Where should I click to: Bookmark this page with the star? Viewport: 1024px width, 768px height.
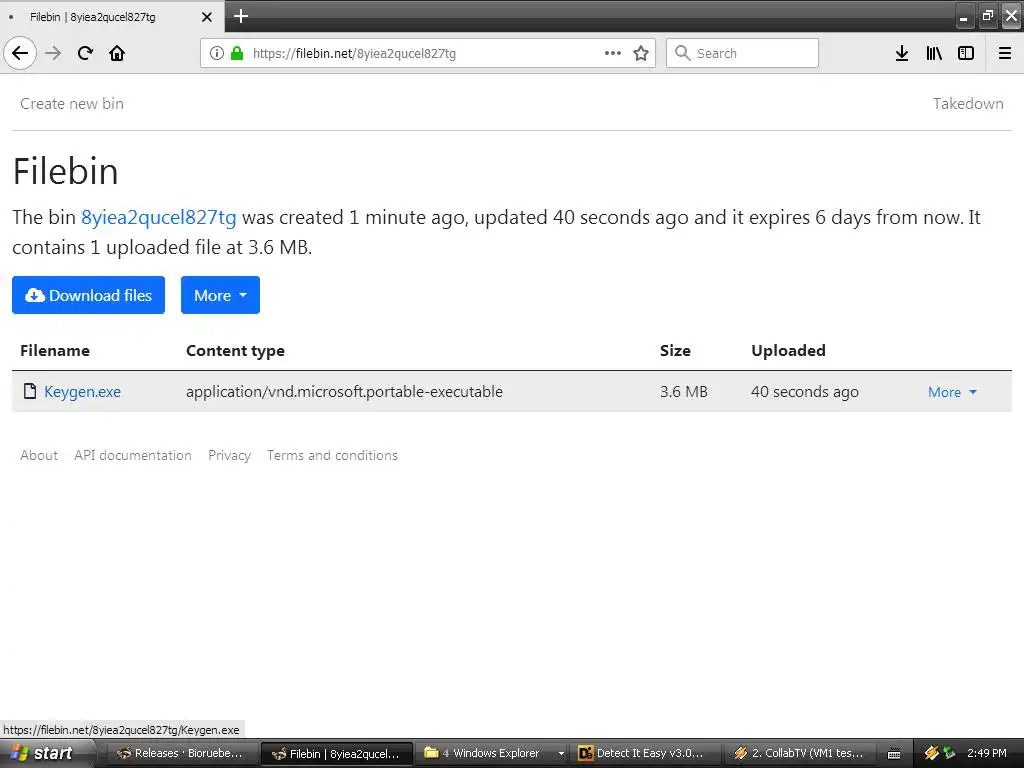coord(641,53)
